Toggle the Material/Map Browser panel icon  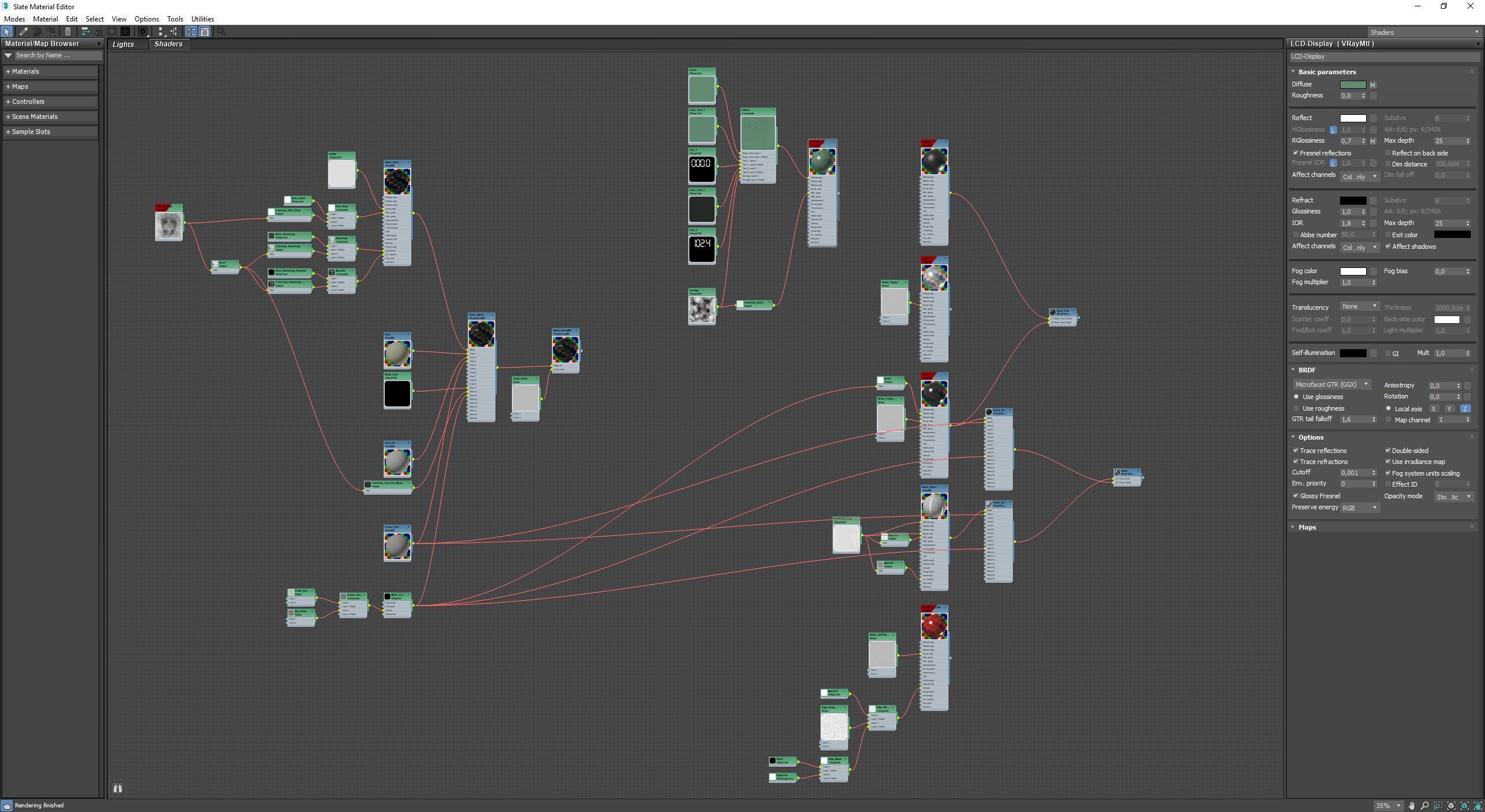pyautogui.click(x=191, y=32)
